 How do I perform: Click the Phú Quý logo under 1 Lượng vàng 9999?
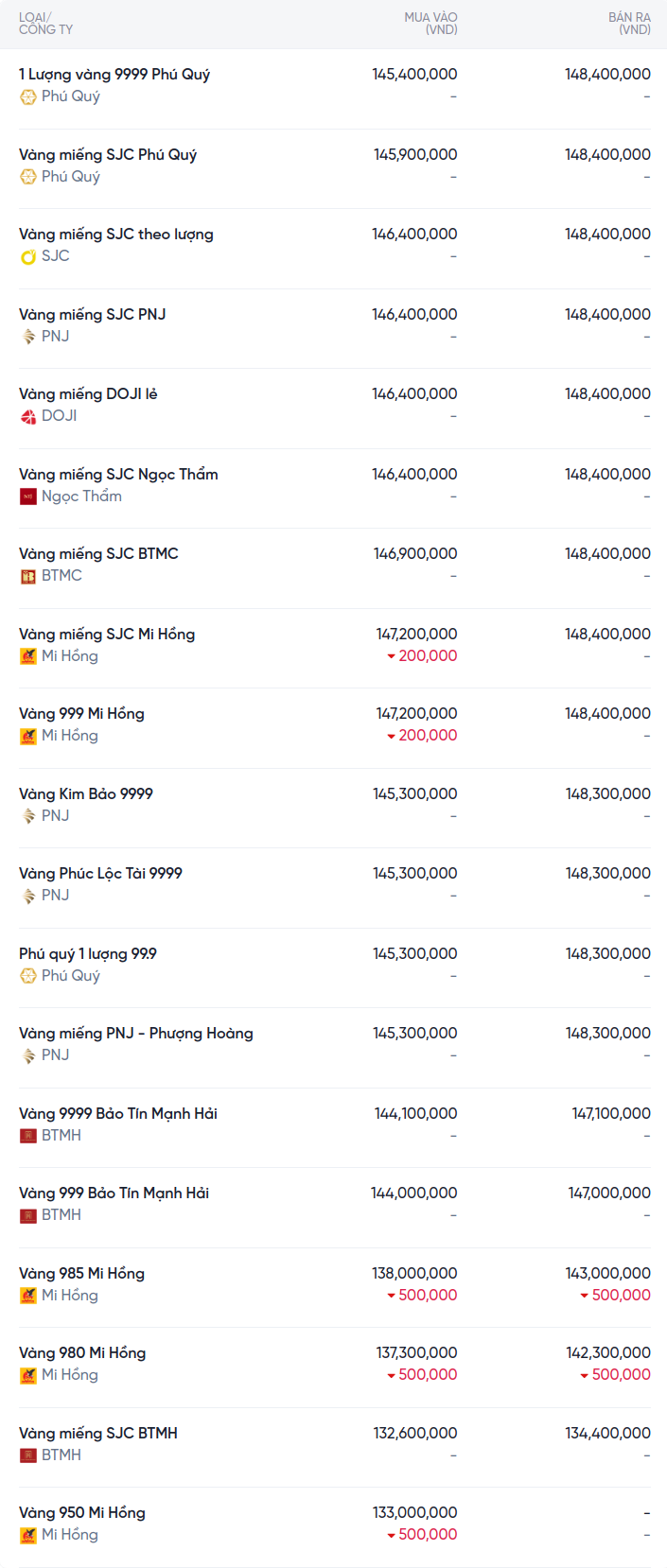28,96
